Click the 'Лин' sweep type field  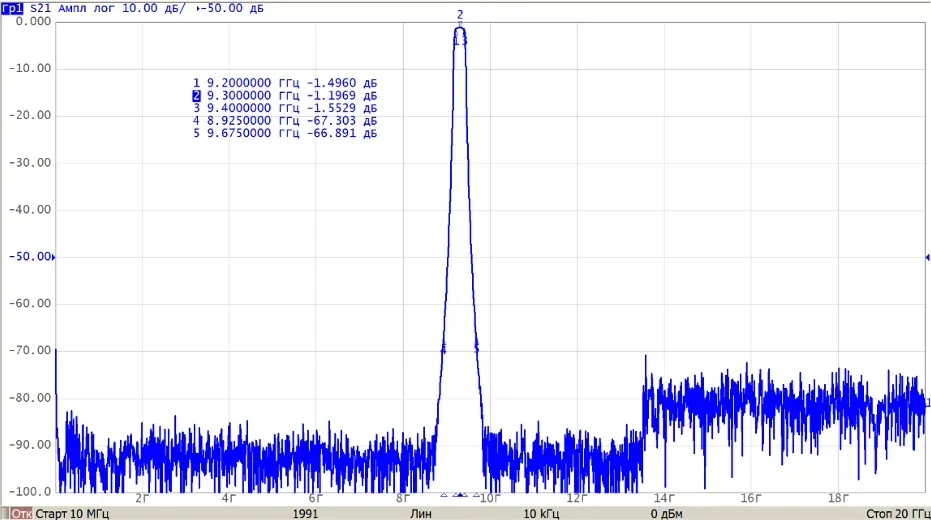[421, 513]
